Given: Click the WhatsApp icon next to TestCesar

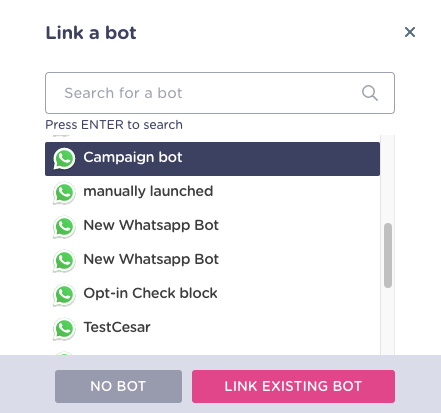Looking at the screenshot, I should click(x=64, y=329).
